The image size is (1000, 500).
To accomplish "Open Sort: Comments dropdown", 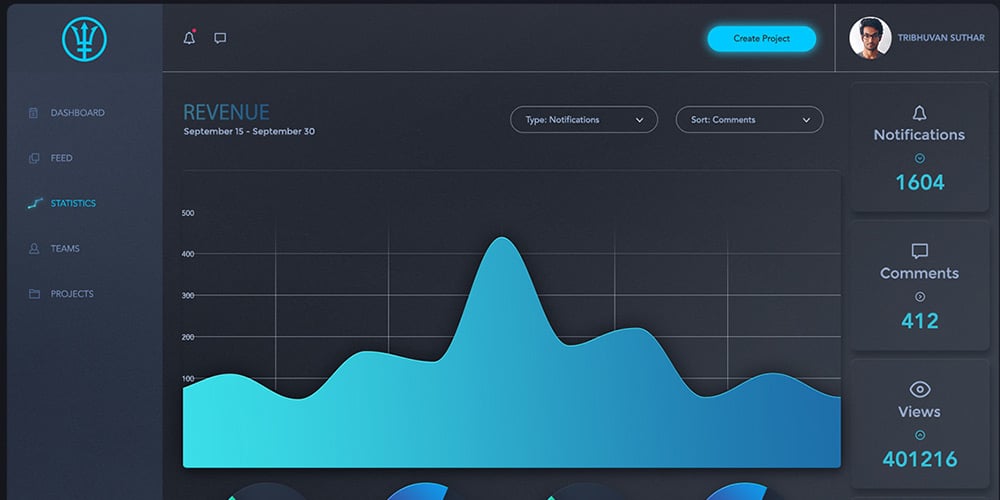I will (749, 119).
